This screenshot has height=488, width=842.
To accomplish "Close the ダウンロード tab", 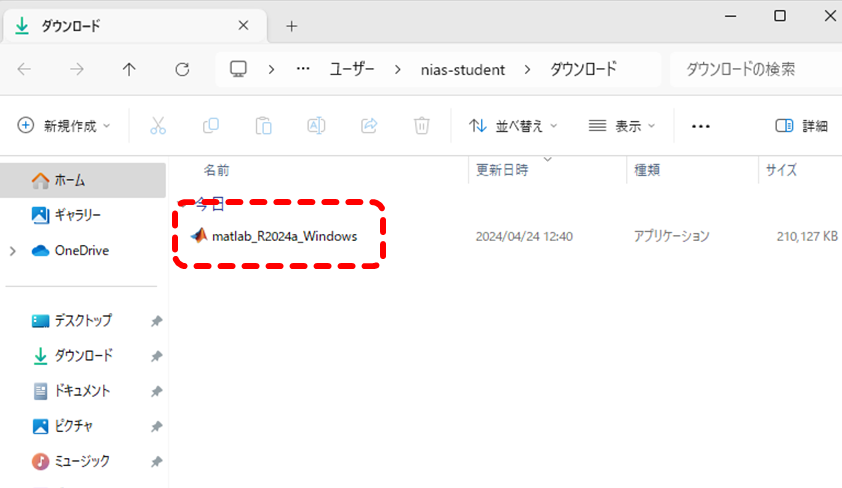I will click(243, 25).
